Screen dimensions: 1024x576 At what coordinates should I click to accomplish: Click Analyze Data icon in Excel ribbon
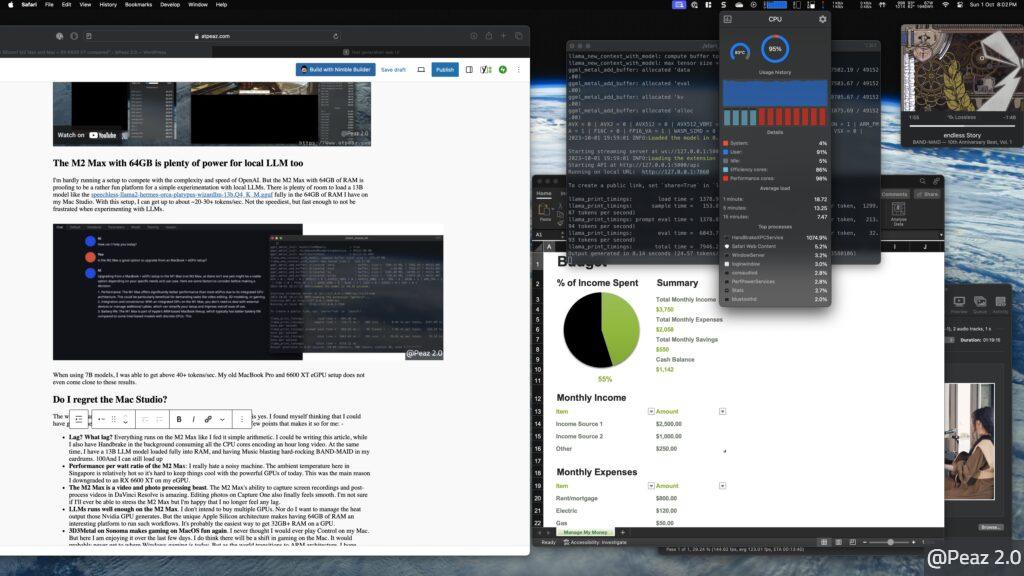tap(898, 213)
